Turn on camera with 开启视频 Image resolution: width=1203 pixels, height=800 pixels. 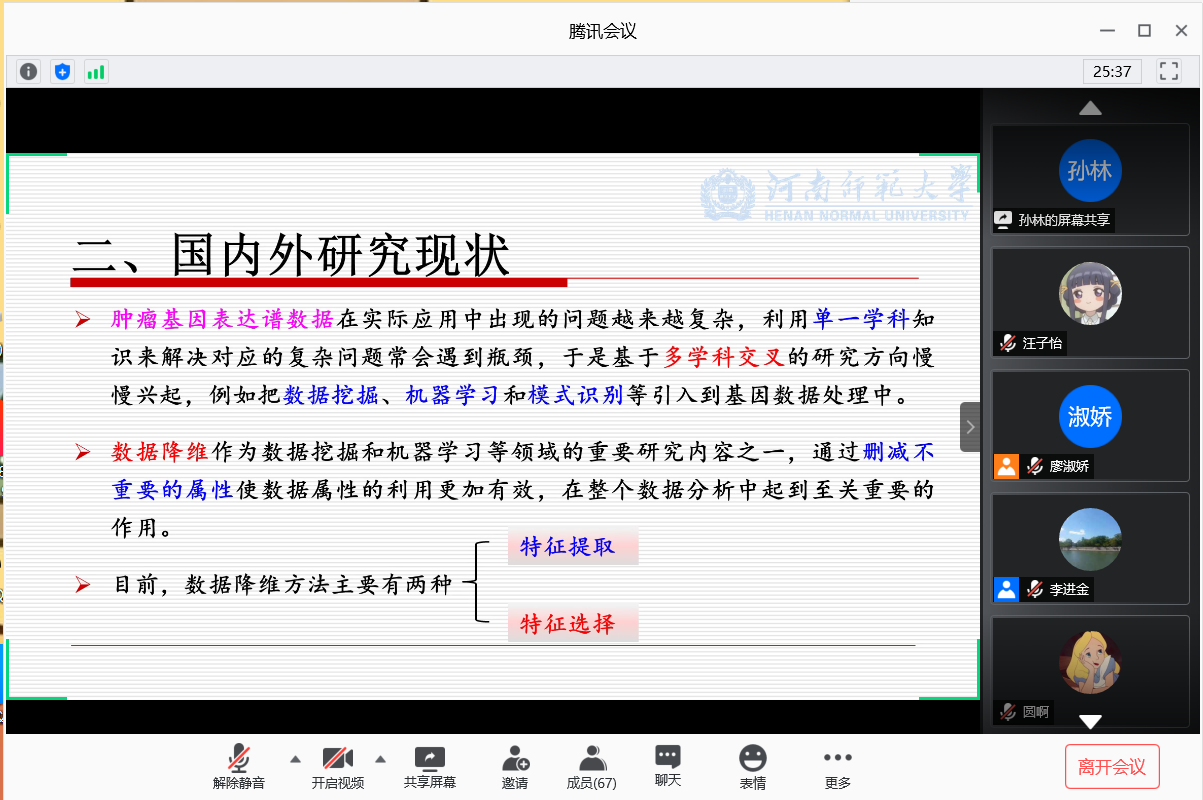pyautogui.click(x=337, y=767)
